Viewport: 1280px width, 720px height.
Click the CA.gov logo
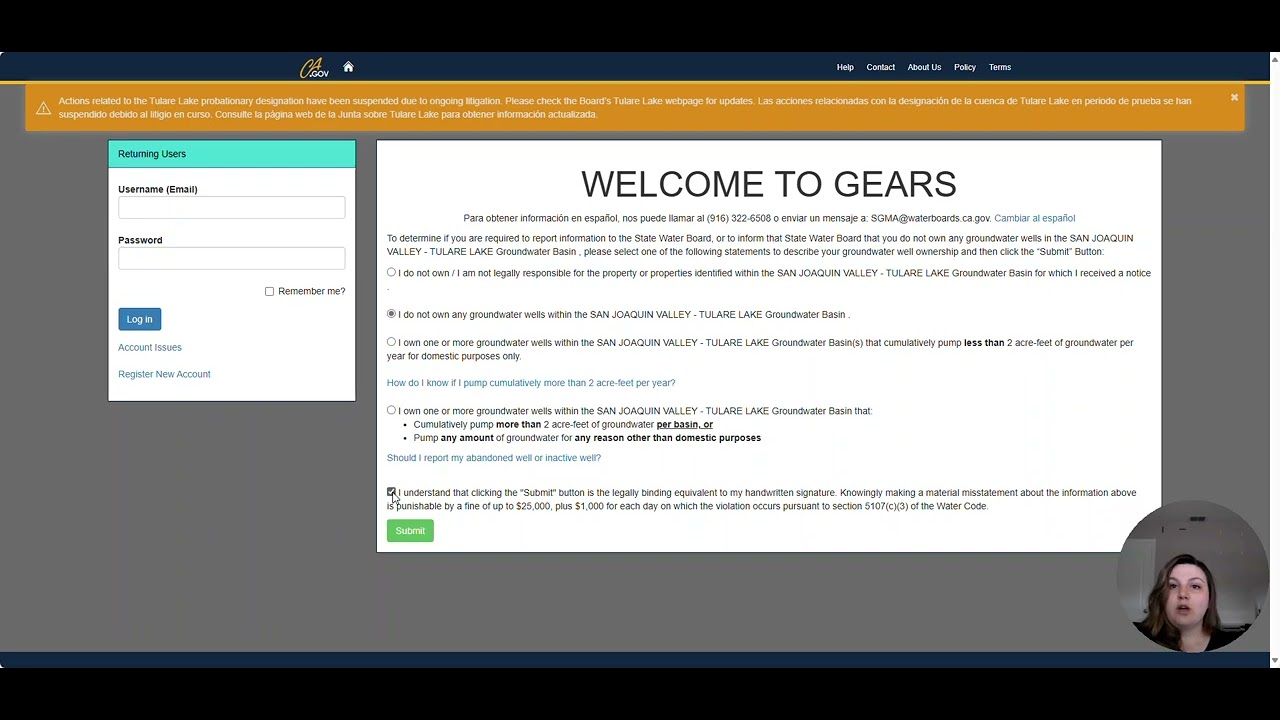314,68
